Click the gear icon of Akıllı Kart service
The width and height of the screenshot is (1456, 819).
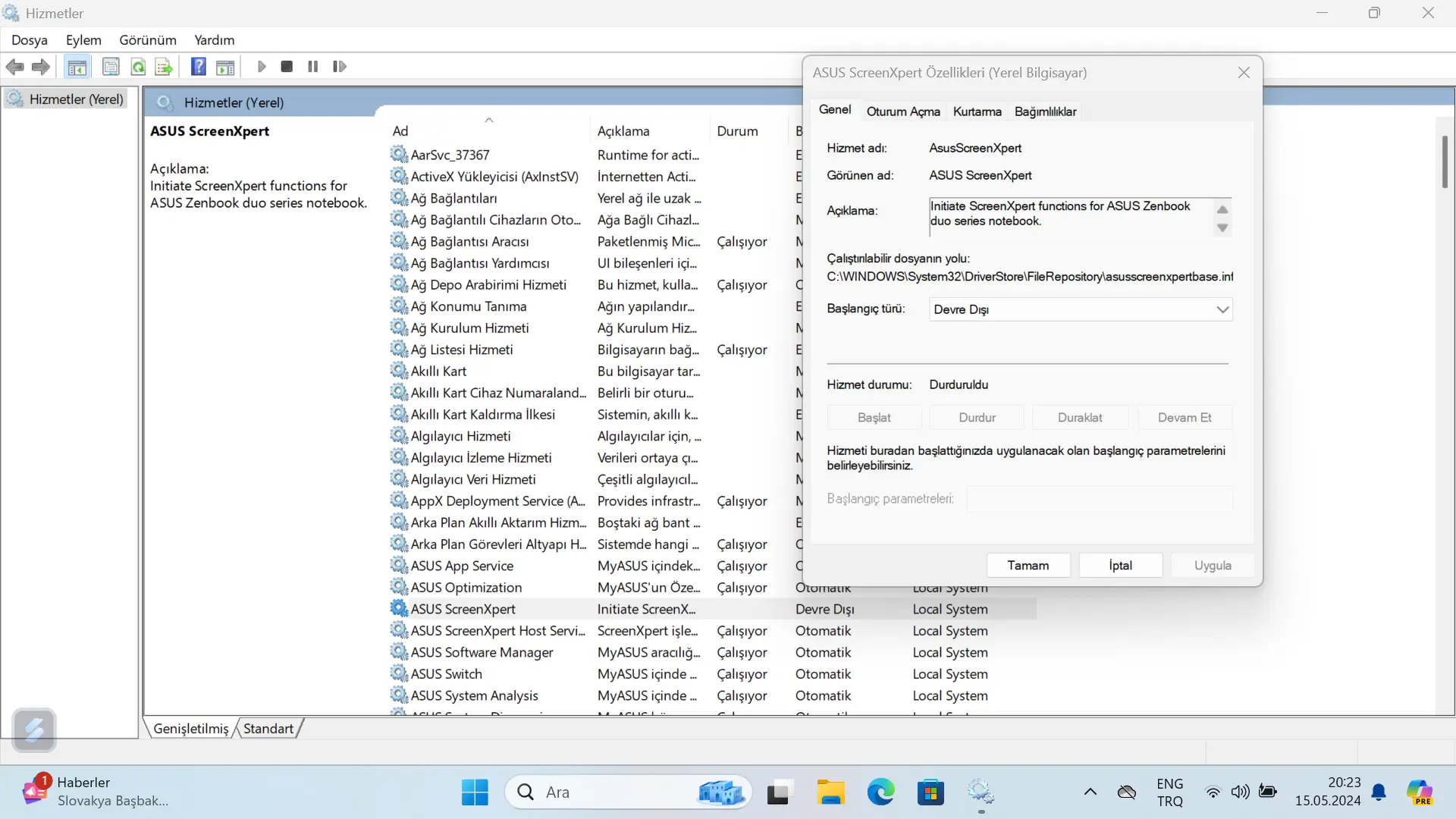(x=399, y=371)
